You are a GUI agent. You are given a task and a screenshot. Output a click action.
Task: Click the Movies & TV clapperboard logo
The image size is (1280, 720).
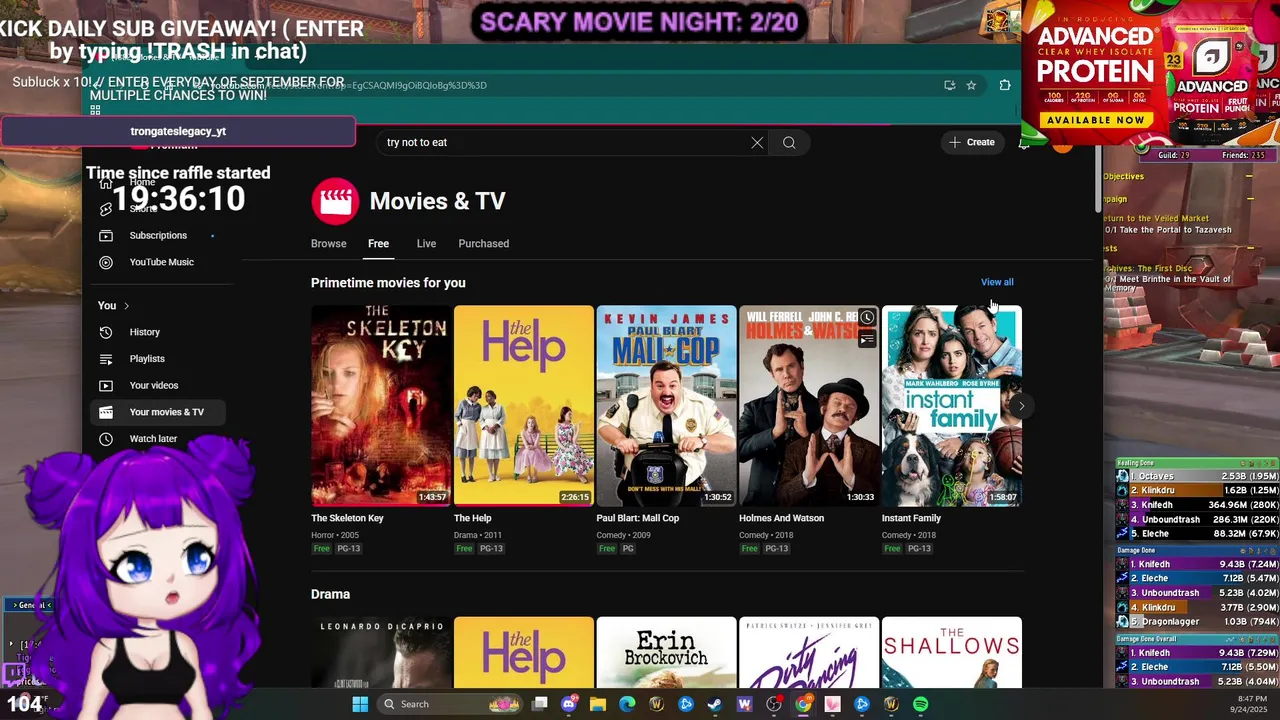tap(334, 201)
